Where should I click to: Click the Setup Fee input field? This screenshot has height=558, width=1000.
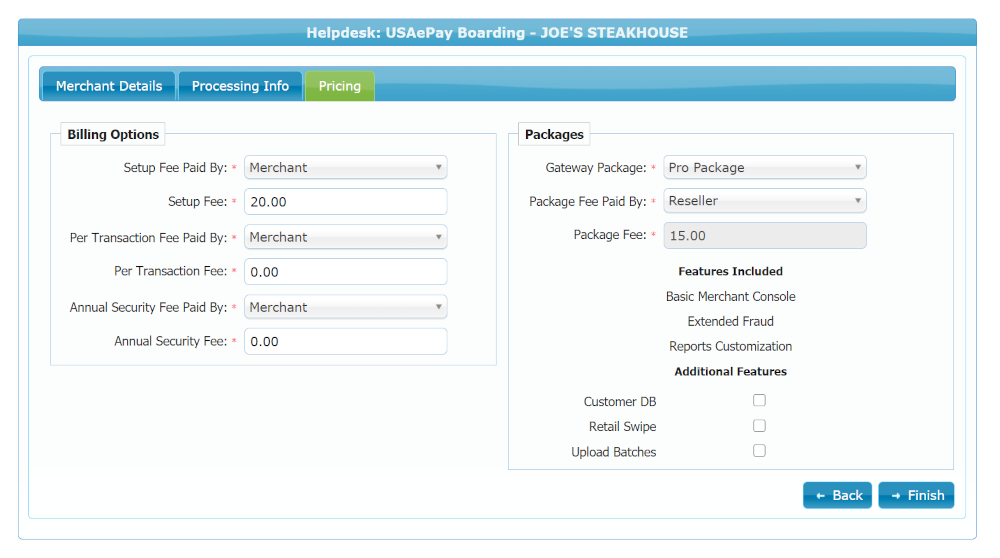[346, 202]
